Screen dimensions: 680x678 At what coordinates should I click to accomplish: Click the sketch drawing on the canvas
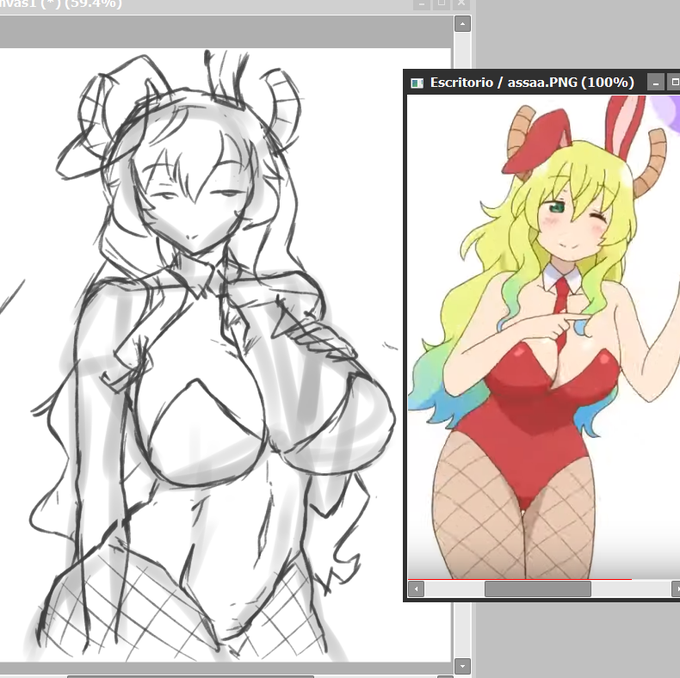[212, 355]
